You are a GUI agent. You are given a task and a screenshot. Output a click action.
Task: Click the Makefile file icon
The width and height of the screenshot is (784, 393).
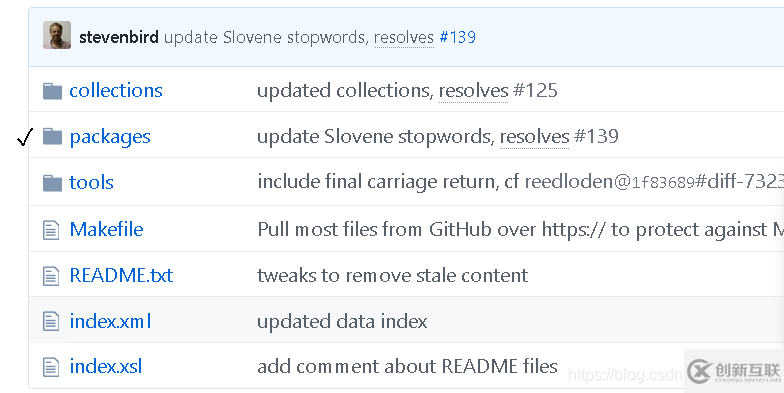coord(51,230)
